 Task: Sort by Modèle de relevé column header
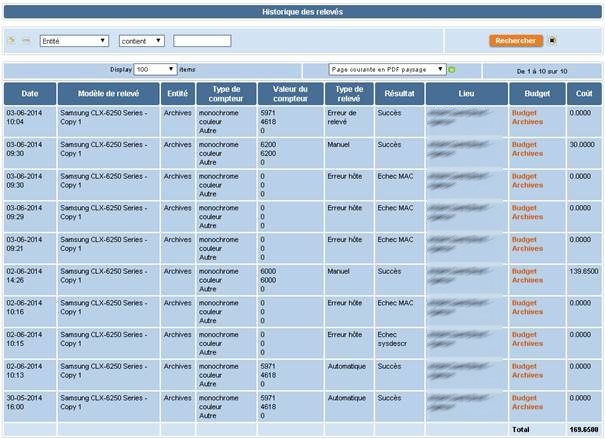pyautogui.click(x=108, y=94)
